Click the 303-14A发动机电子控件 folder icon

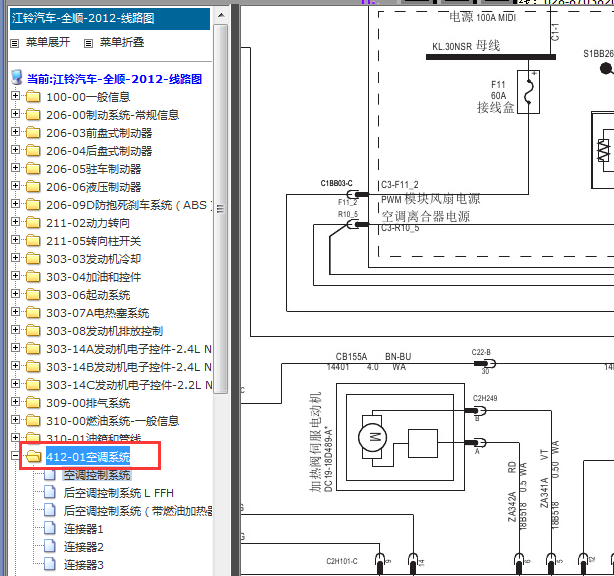coord(33,349)
